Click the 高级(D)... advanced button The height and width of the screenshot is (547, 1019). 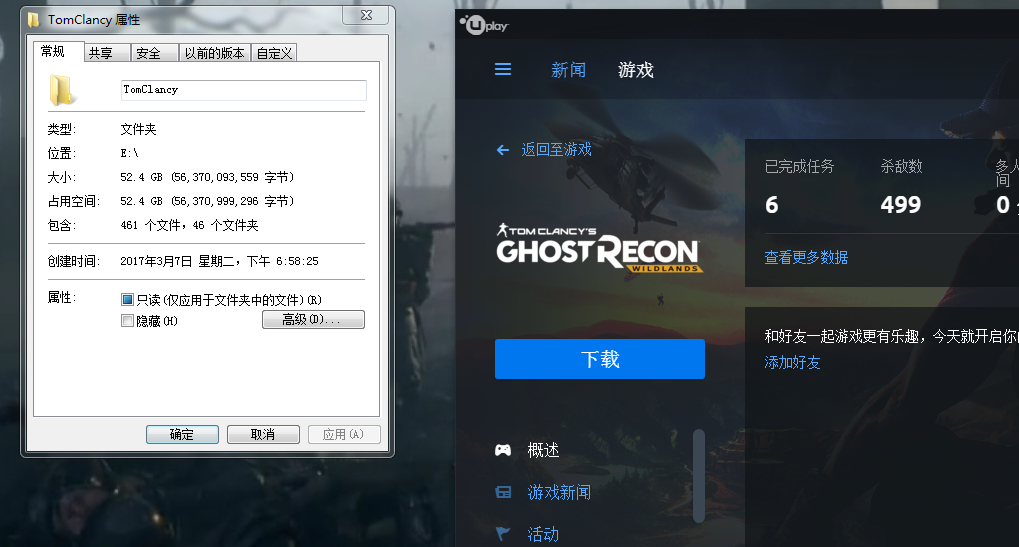[313, 320]
